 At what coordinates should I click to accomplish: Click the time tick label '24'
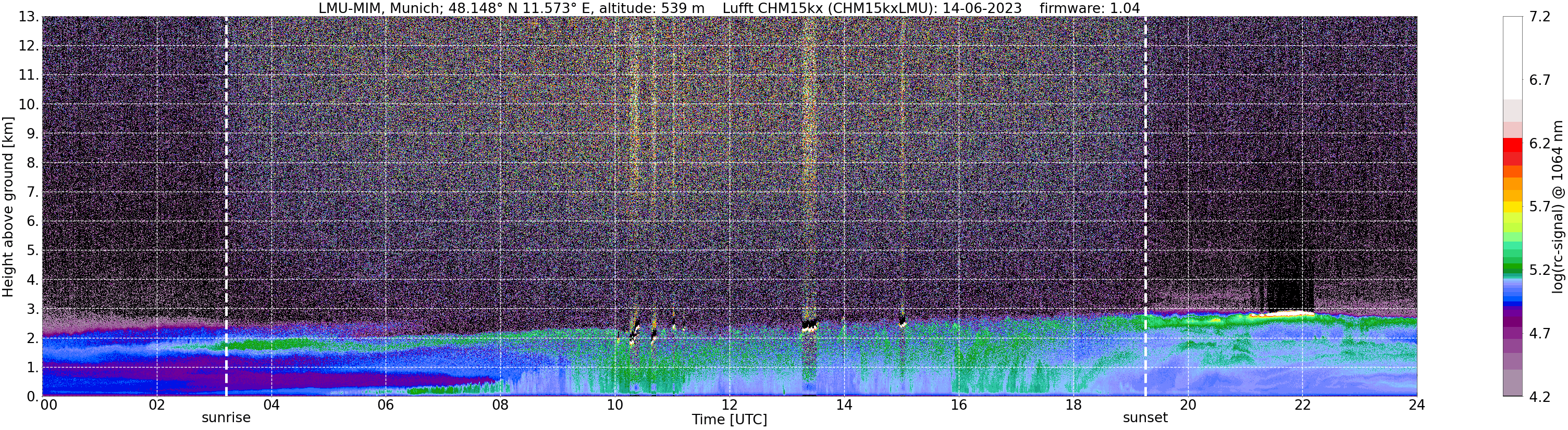tap(1416, 405)
